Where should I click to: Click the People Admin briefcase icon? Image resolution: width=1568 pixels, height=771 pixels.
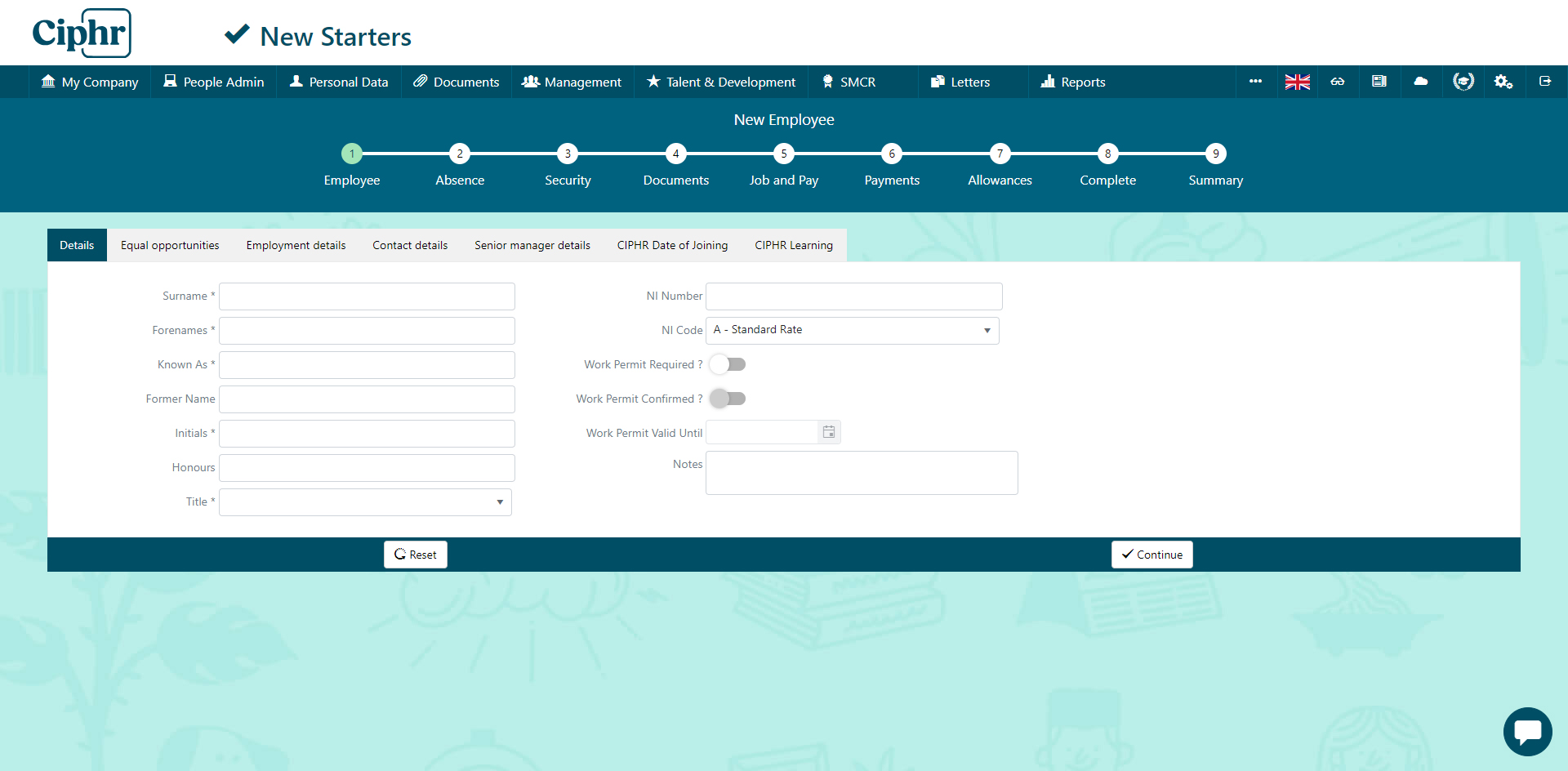coord(170,82)
